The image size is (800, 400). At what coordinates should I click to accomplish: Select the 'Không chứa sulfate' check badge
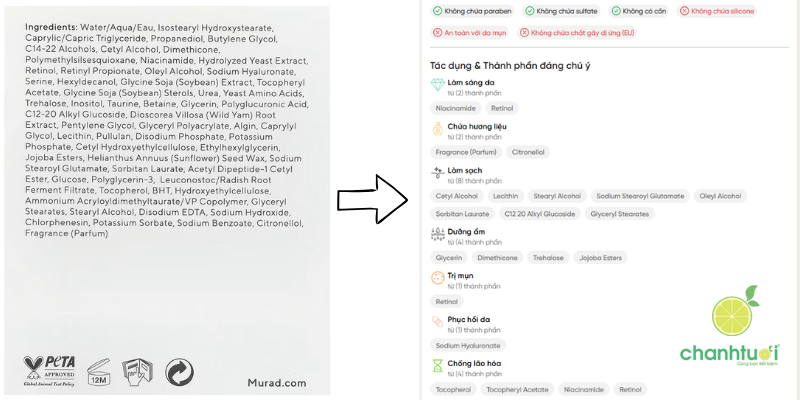(541, 11)
